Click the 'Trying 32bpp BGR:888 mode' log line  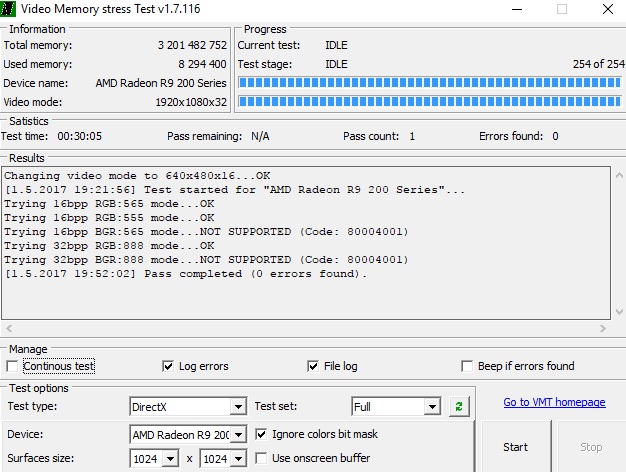(x=206, y=260)
